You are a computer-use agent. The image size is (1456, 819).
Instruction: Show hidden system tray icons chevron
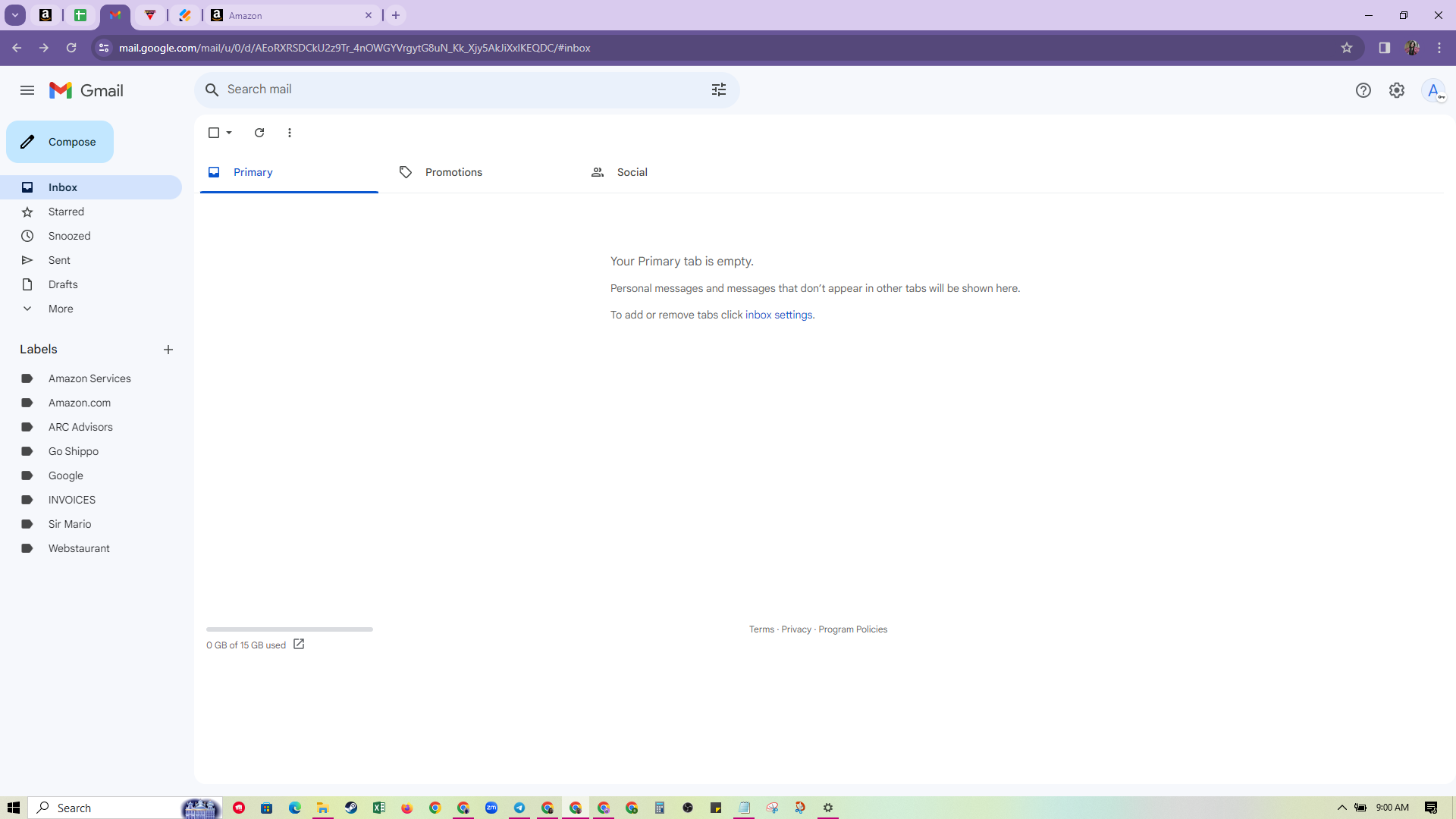click(x=1341, y=808)
